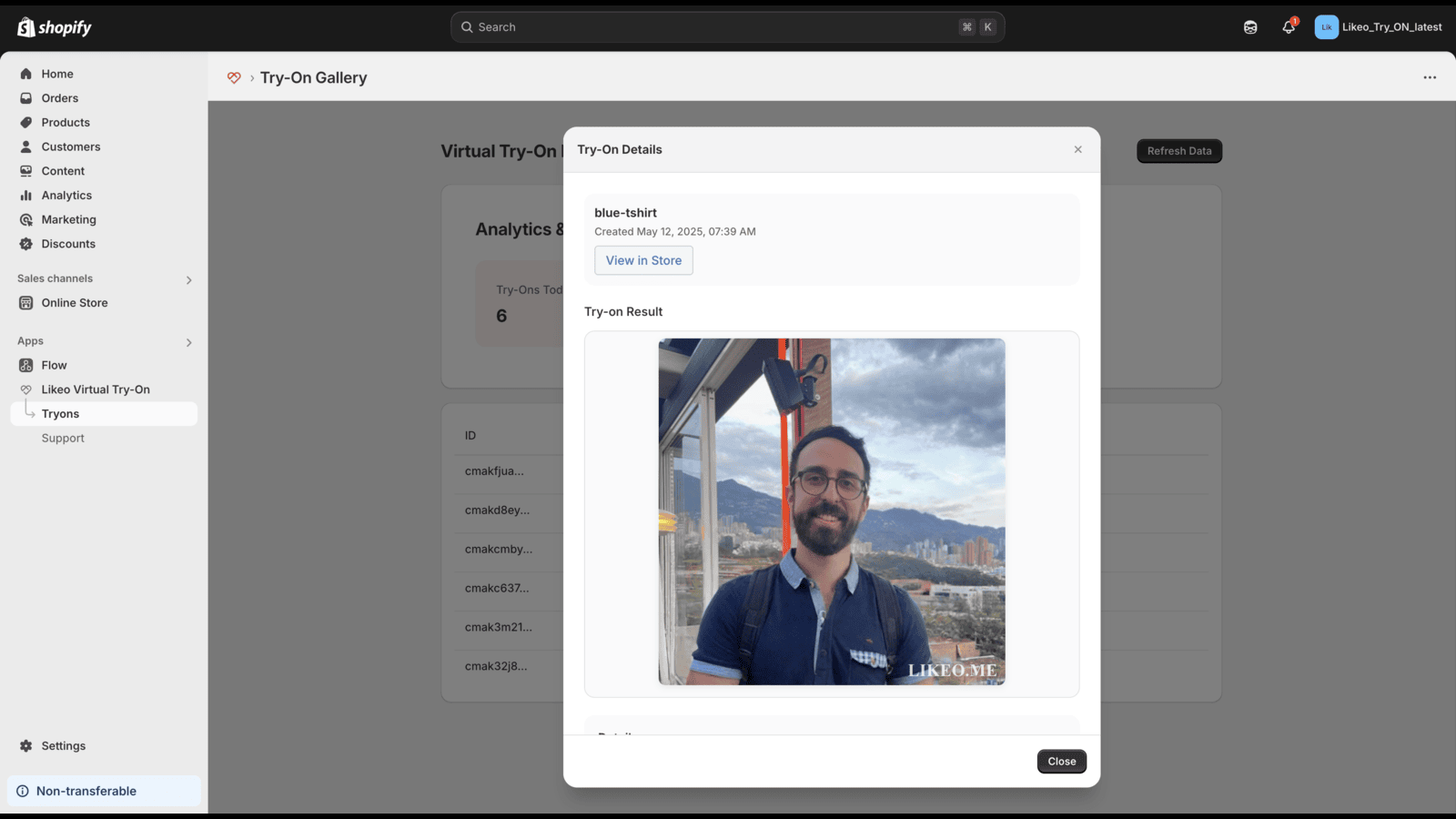The width and height of the screenshot is (1456, 819).
Task: Click the Home icon in sidebar
Action: point(26,74)
